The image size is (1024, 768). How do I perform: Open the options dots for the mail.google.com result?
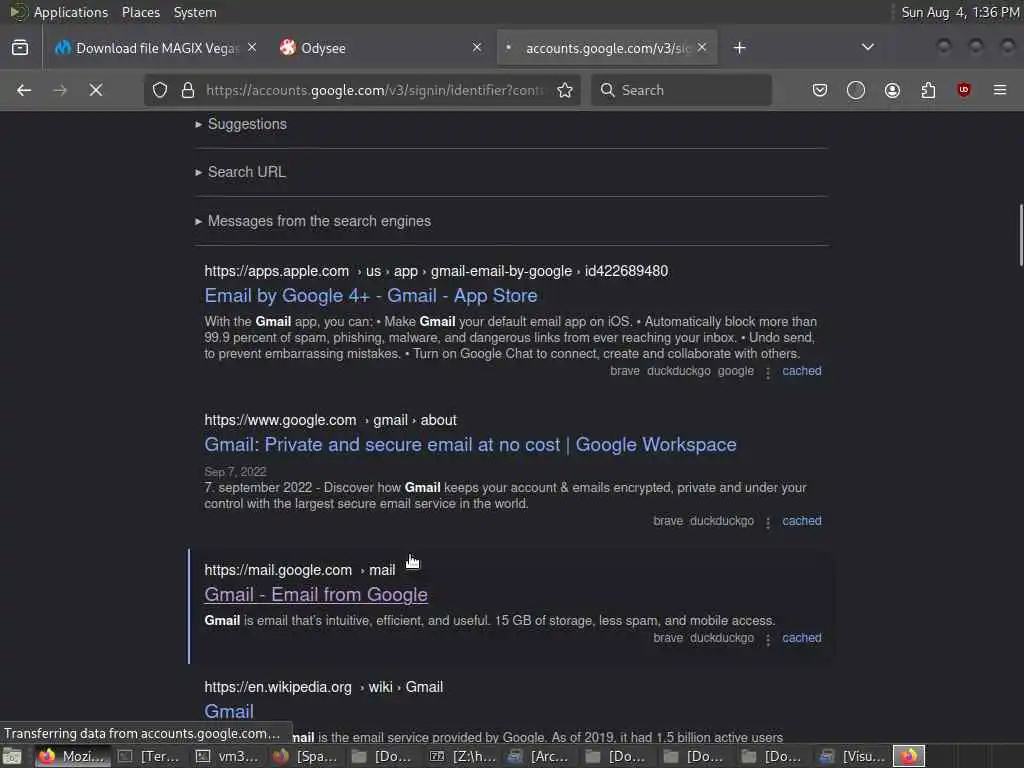point(768,639)
